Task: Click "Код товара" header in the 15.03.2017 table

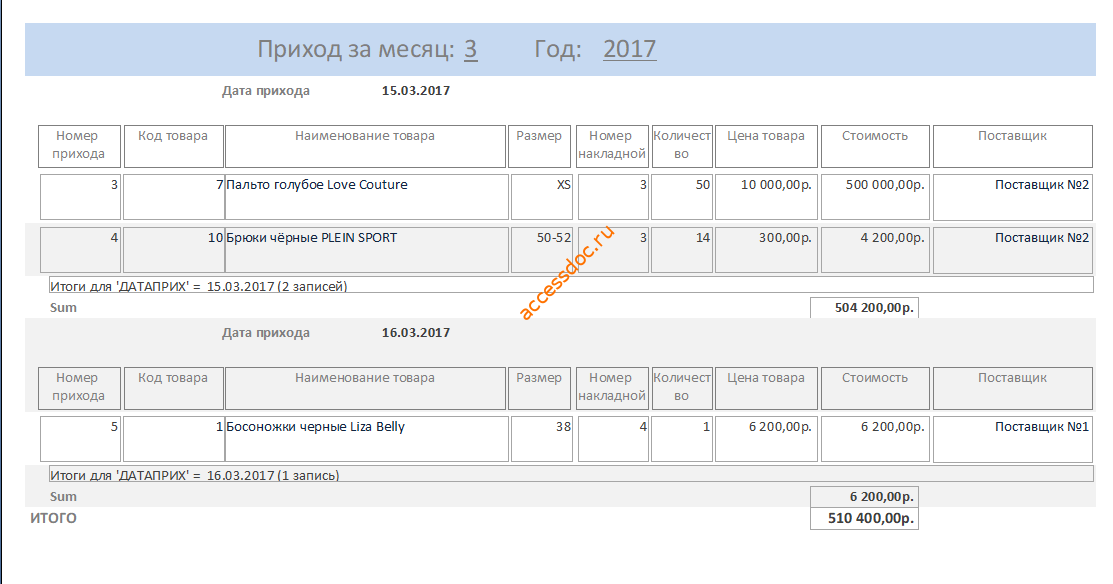Action: 174,146
